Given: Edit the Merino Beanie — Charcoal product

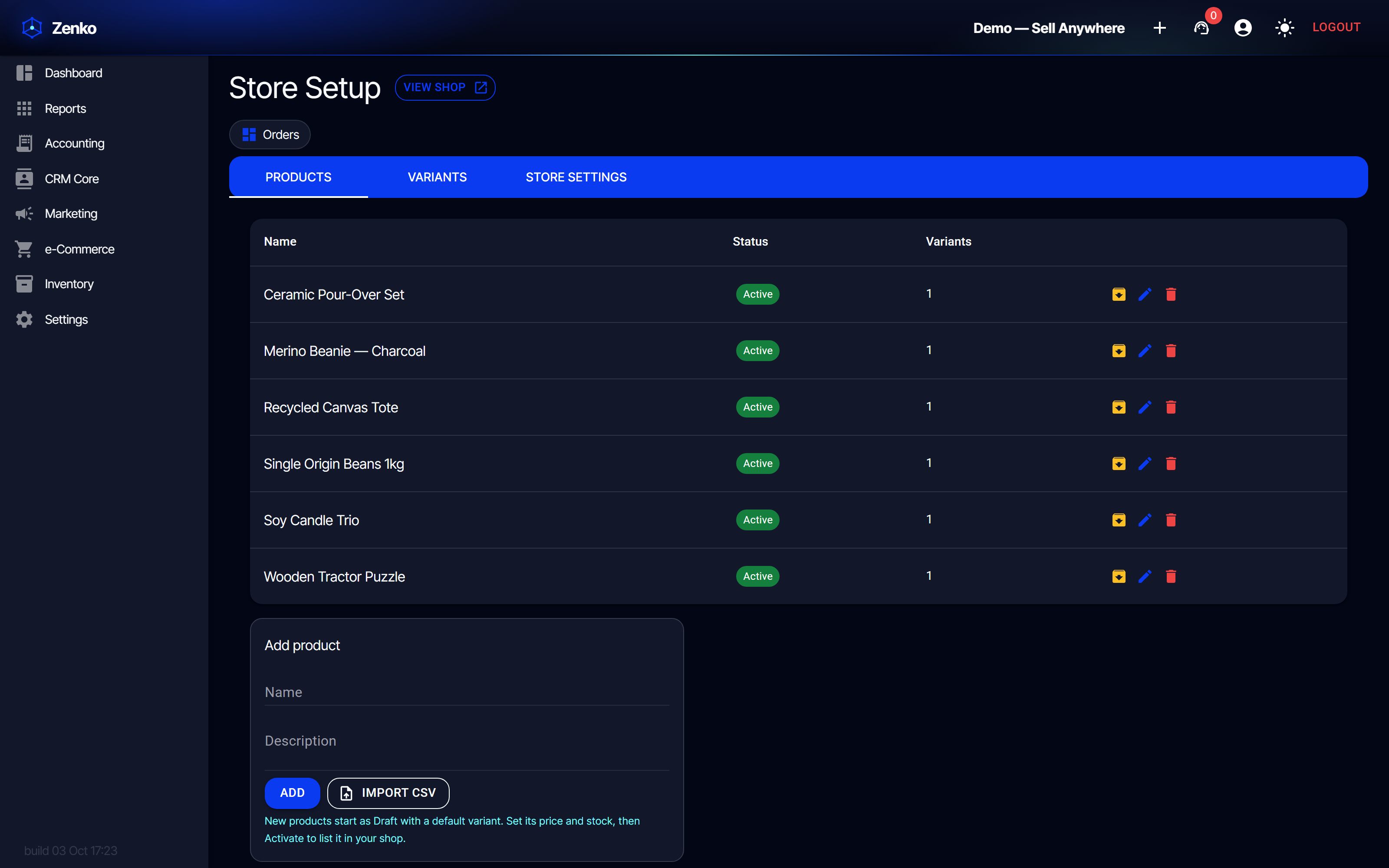Looking at the screenshot, I should [x=1145, y=351].
